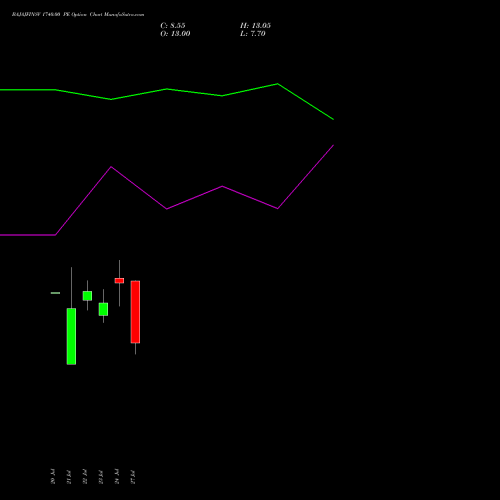Click the "22 Jul" date axis label
500x500 pixels.
[x=85, y=476]
